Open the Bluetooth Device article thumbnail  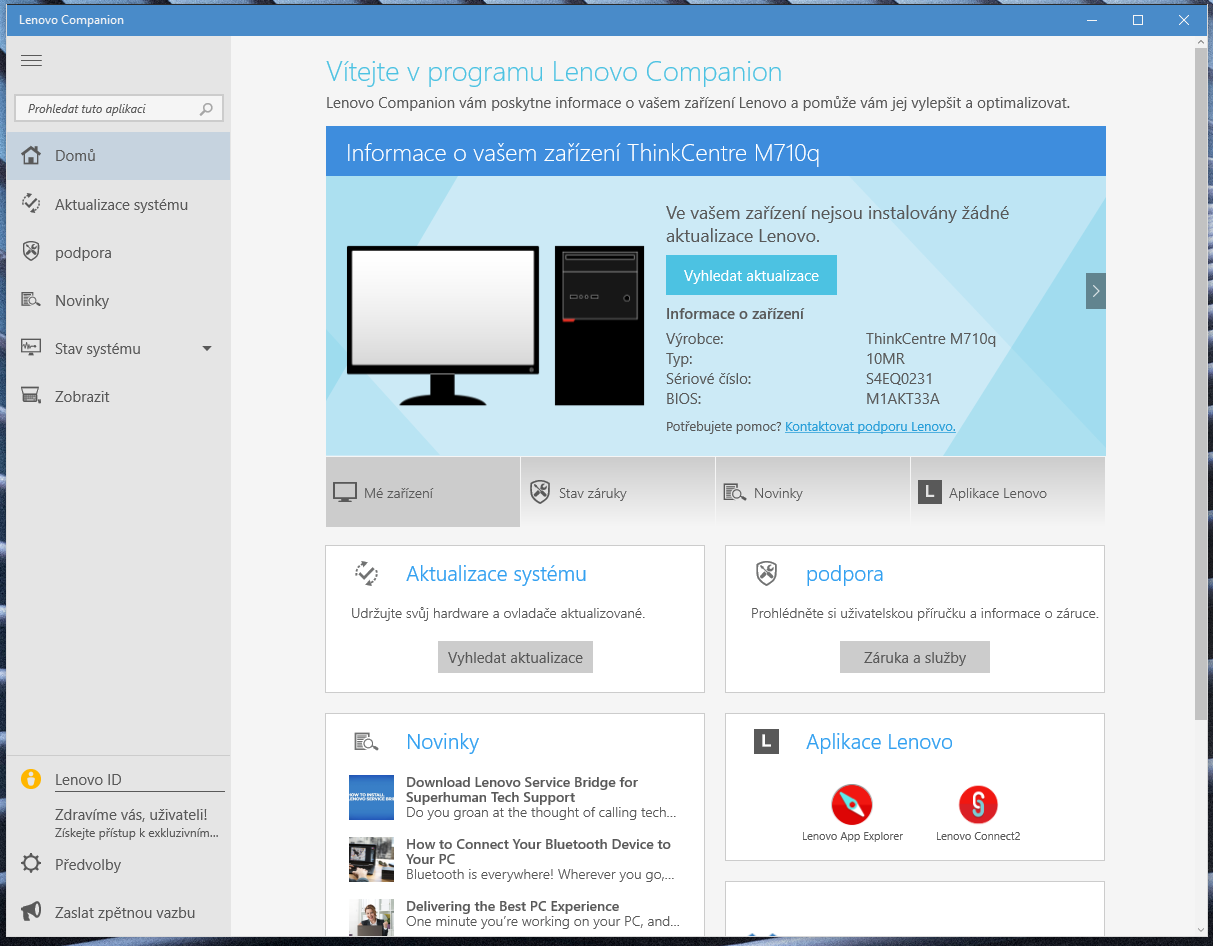point(371,859)
